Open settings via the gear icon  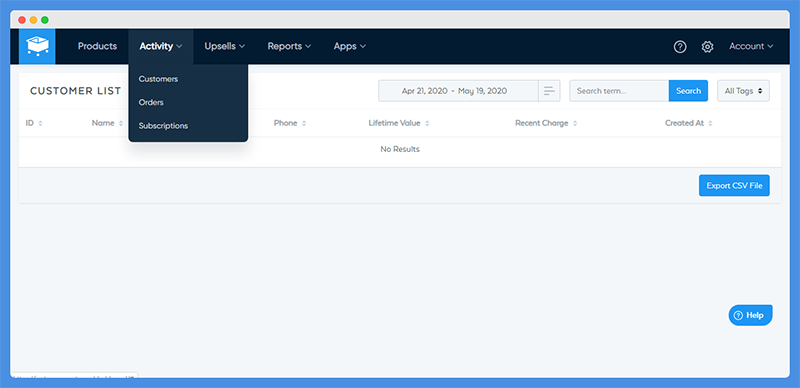click(x=707, y=46)
